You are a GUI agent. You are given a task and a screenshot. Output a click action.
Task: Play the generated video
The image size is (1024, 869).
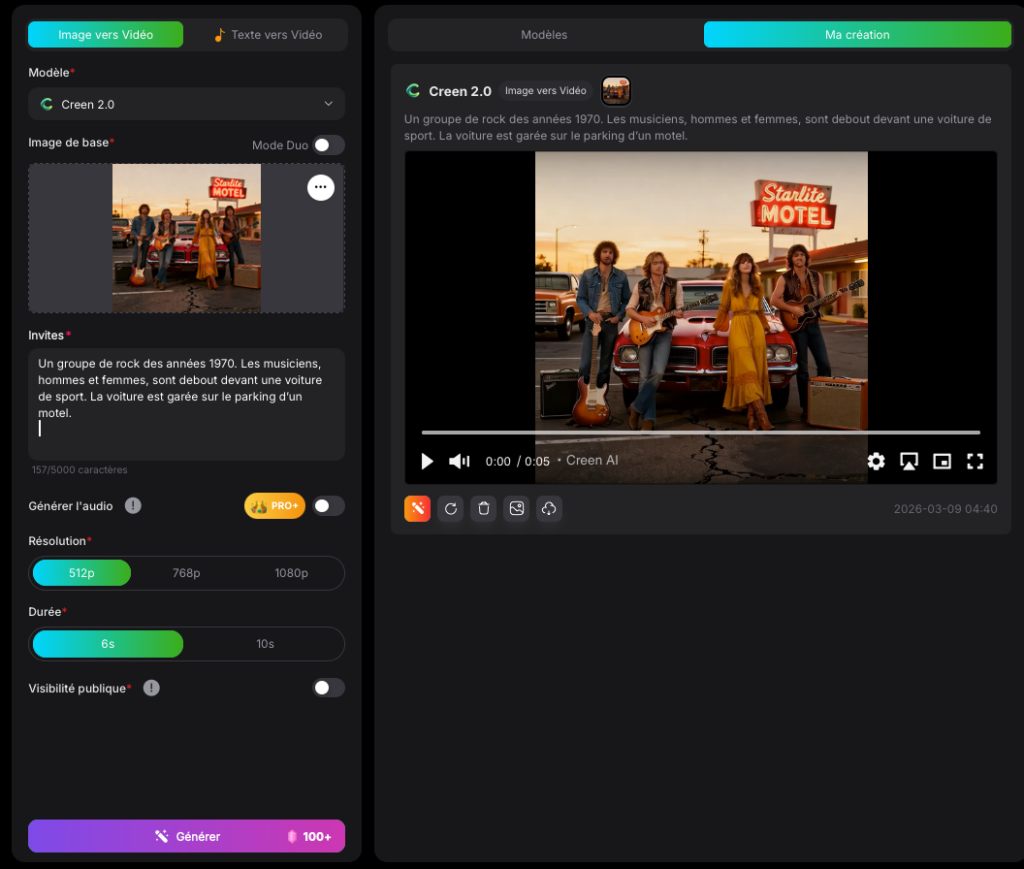pyautogui.click(x=427, y=461)
